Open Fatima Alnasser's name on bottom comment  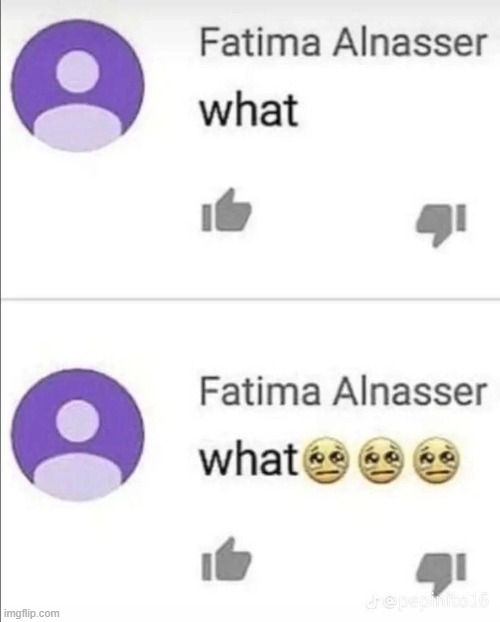[x=343, y=392]
